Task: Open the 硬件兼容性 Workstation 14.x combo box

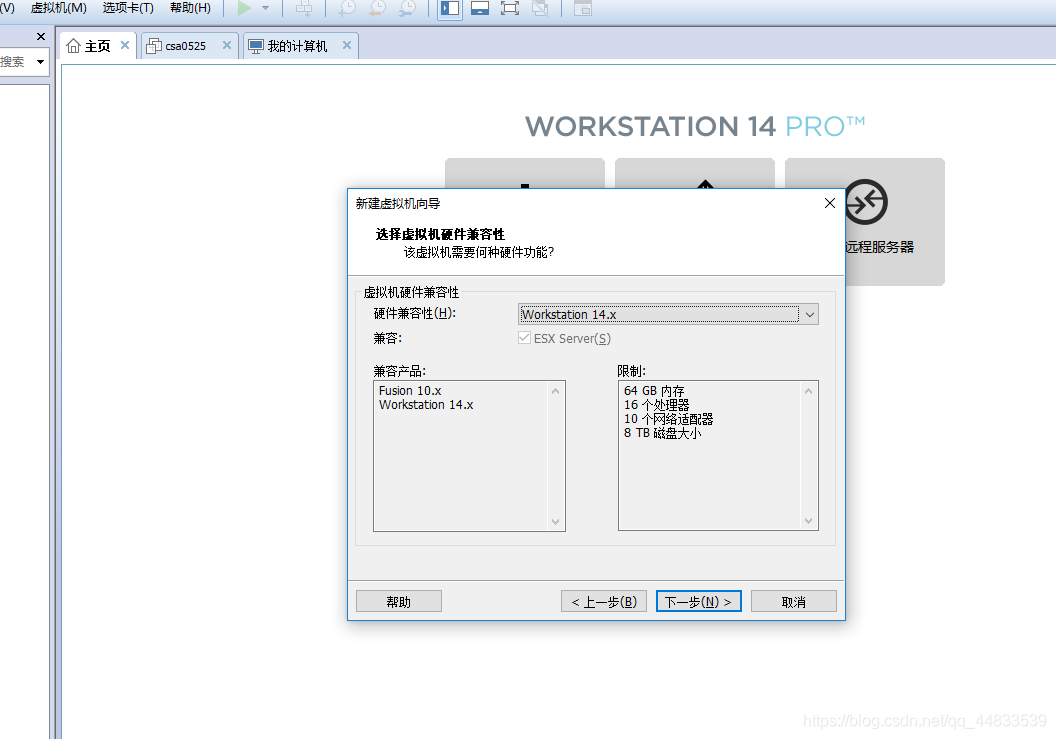Action: click(668, 315)
